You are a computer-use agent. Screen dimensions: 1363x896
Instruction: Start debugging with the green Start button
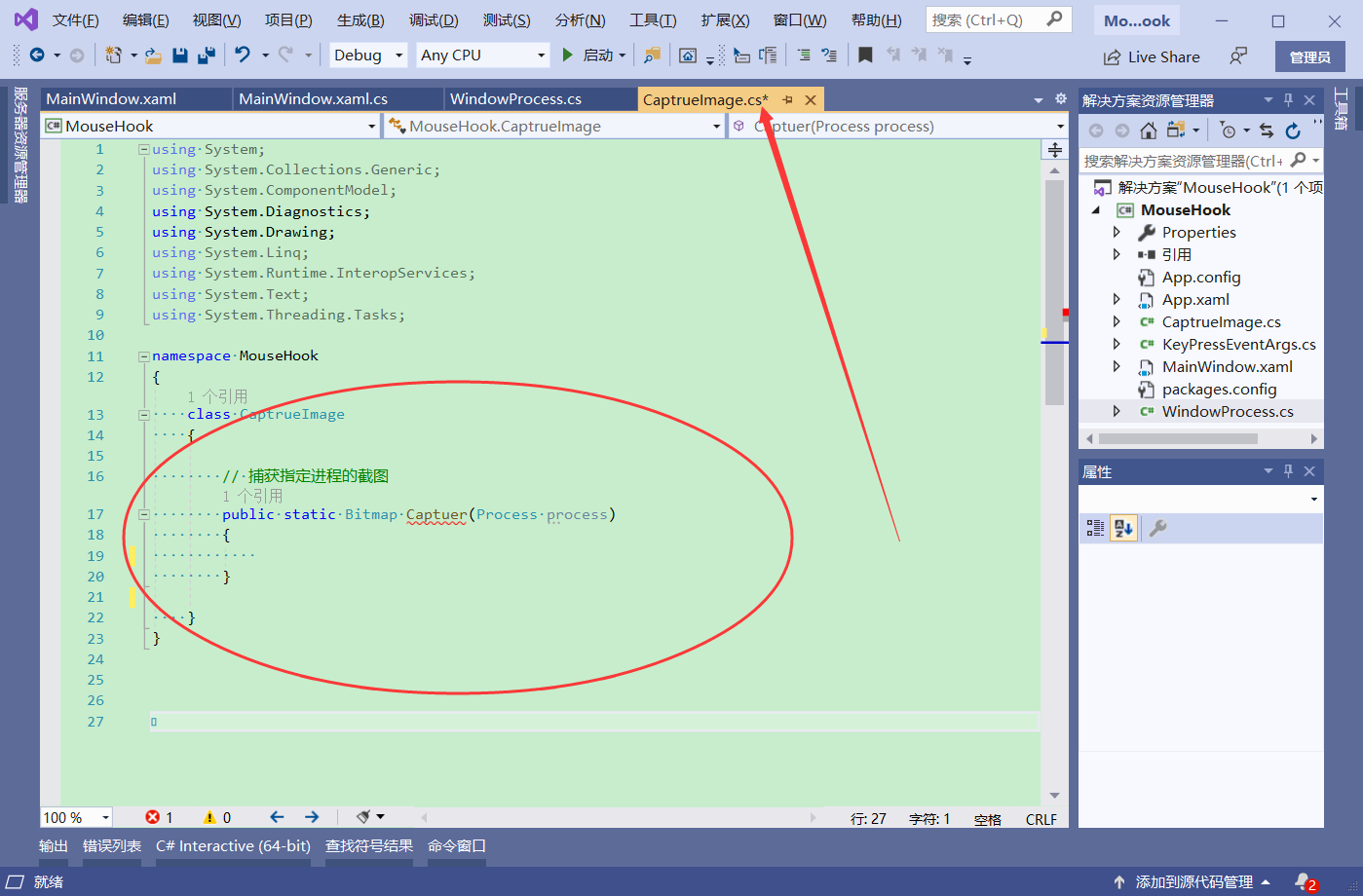pyautogui.click(x=568, y=55)
